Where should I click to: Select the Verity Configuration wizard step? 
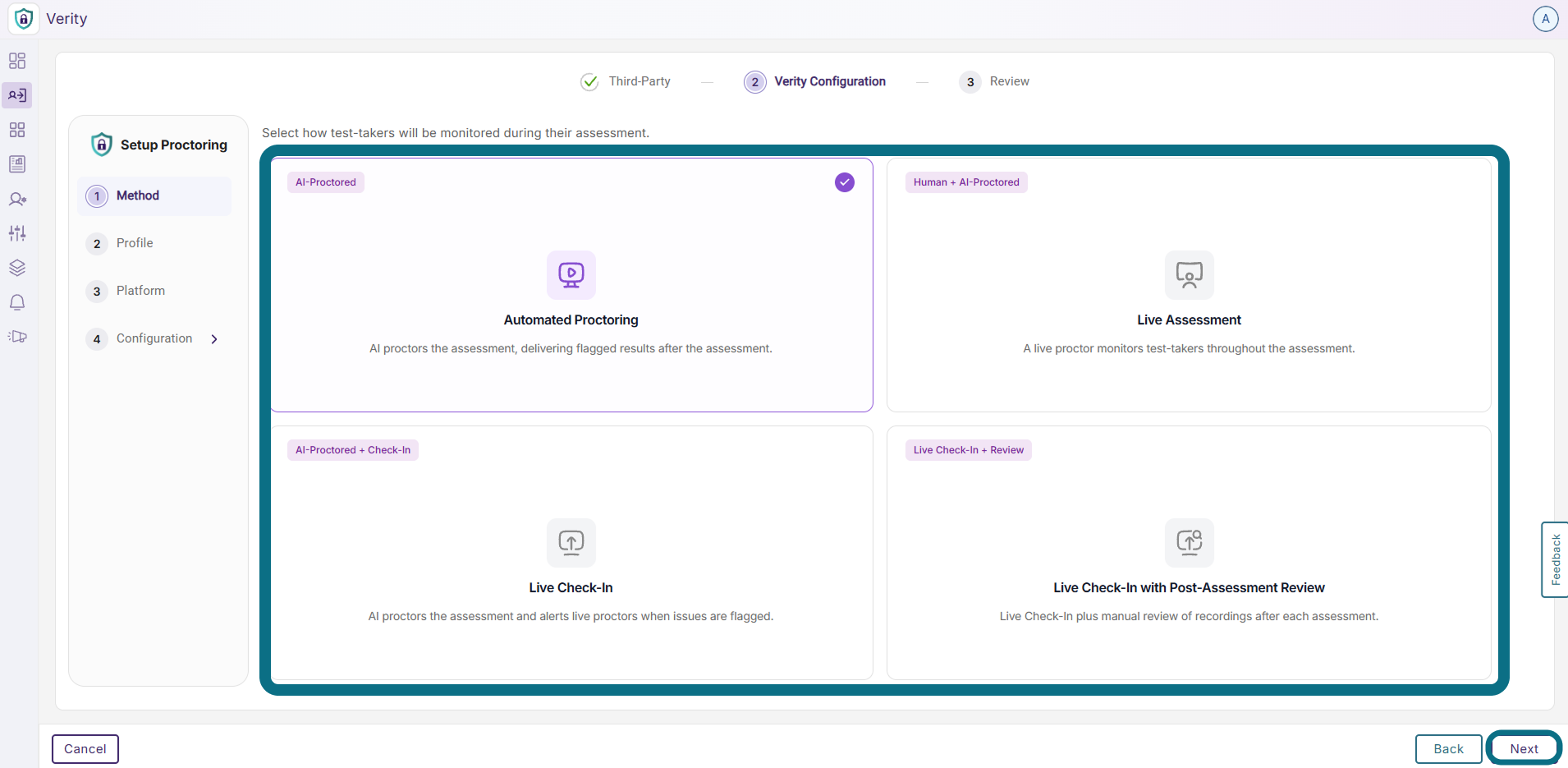coord(815,81)
